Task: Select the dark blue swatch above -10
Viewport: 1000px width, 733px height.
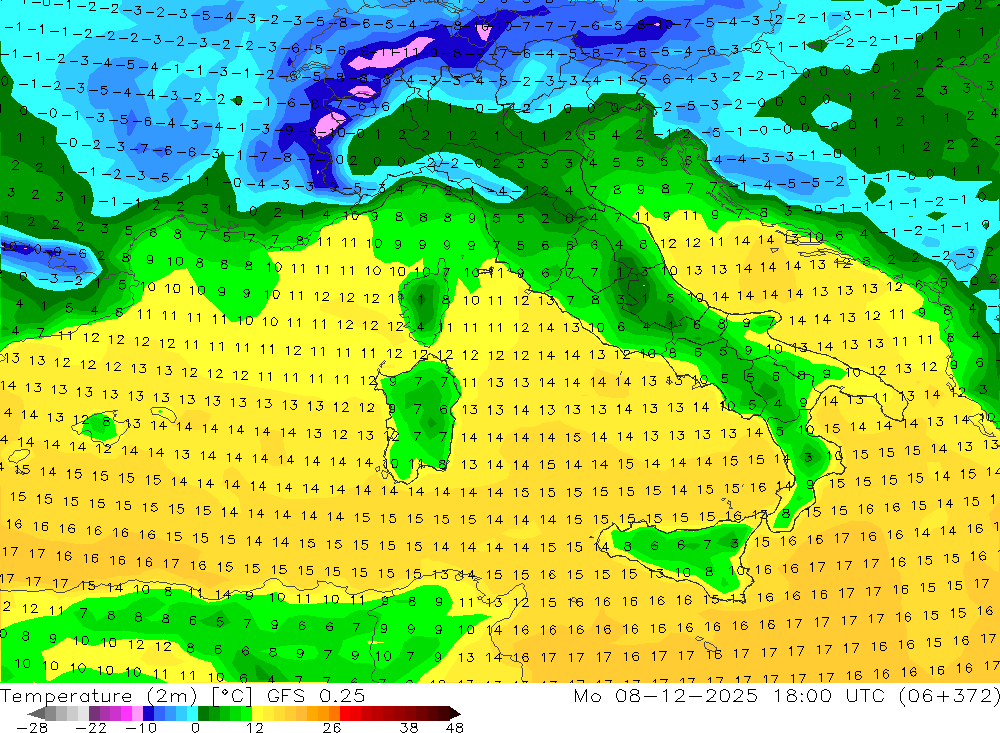Action: [x=148, y=713]
